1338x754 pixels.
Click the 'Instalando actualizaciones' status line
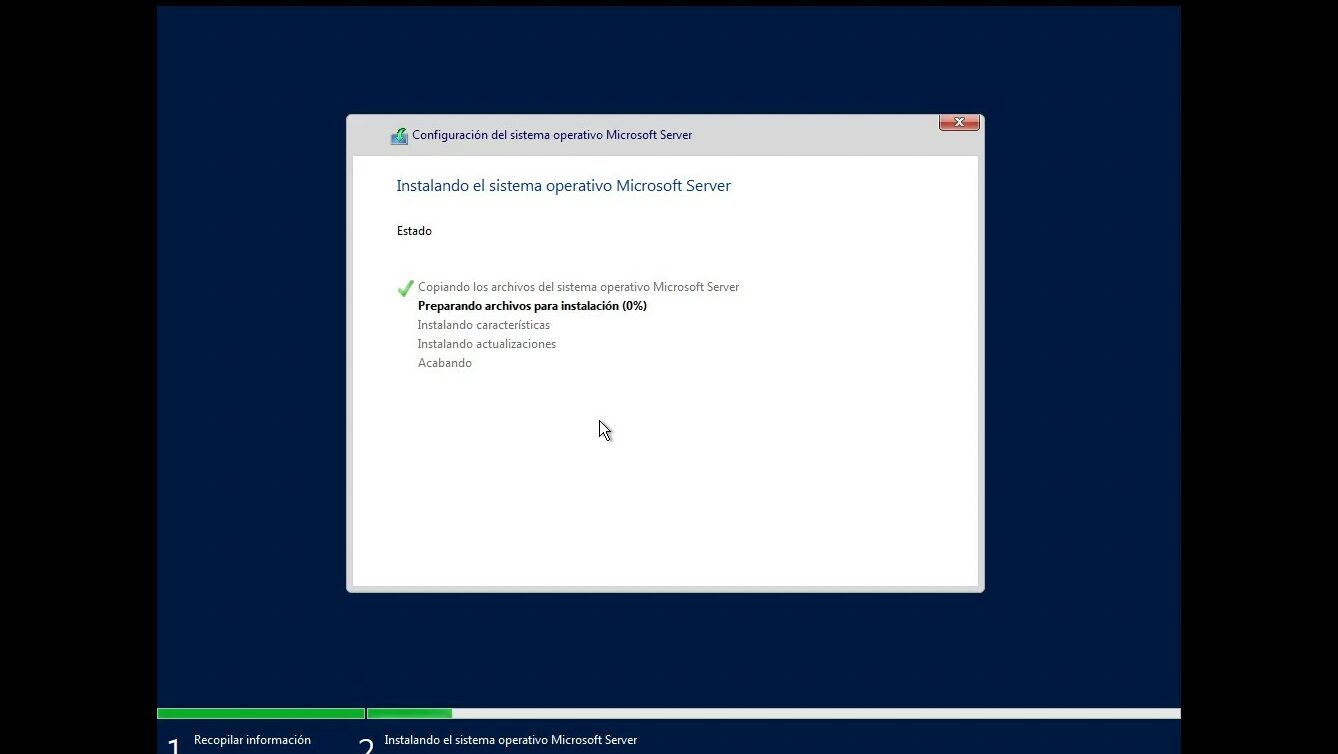tap(486, 344)
